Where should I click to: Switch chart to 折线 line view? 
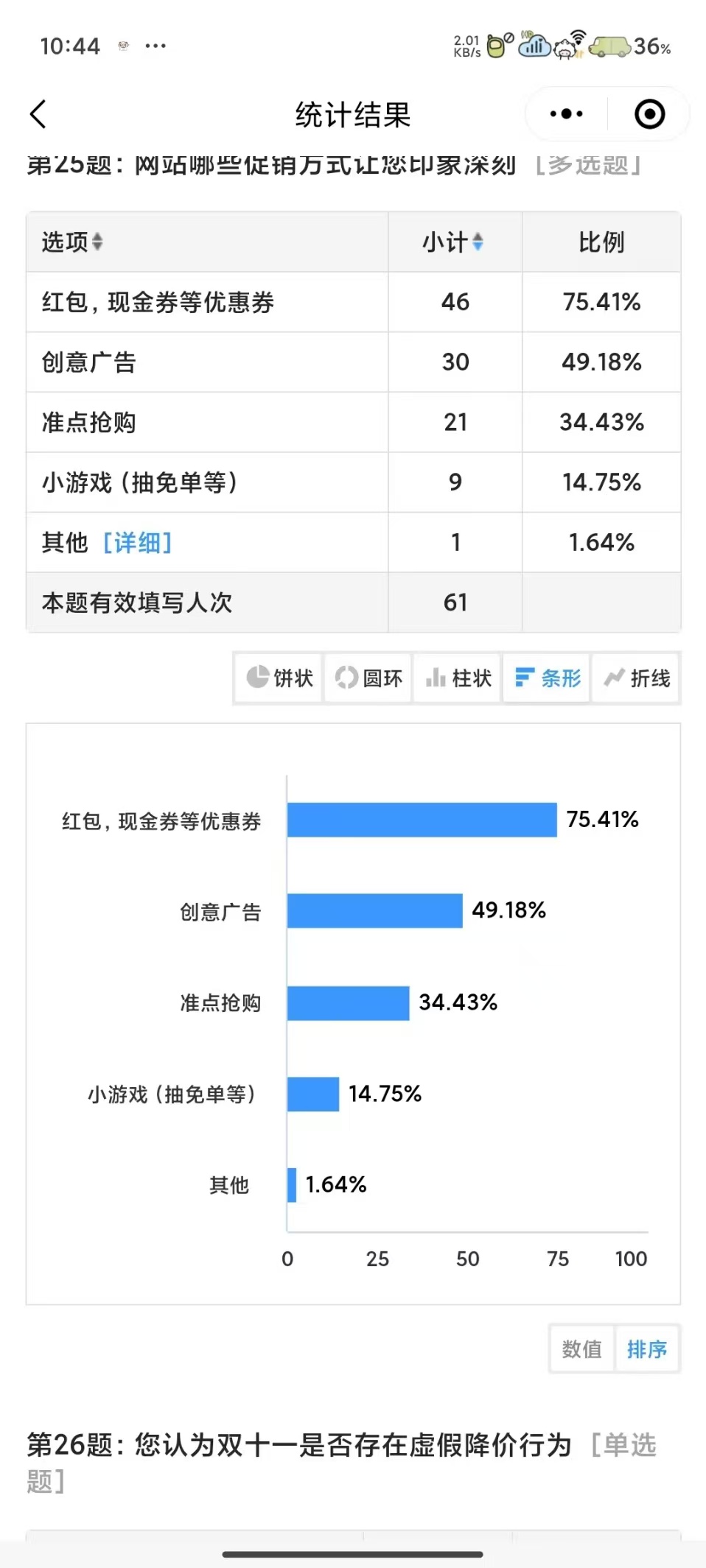click(636, 678)
